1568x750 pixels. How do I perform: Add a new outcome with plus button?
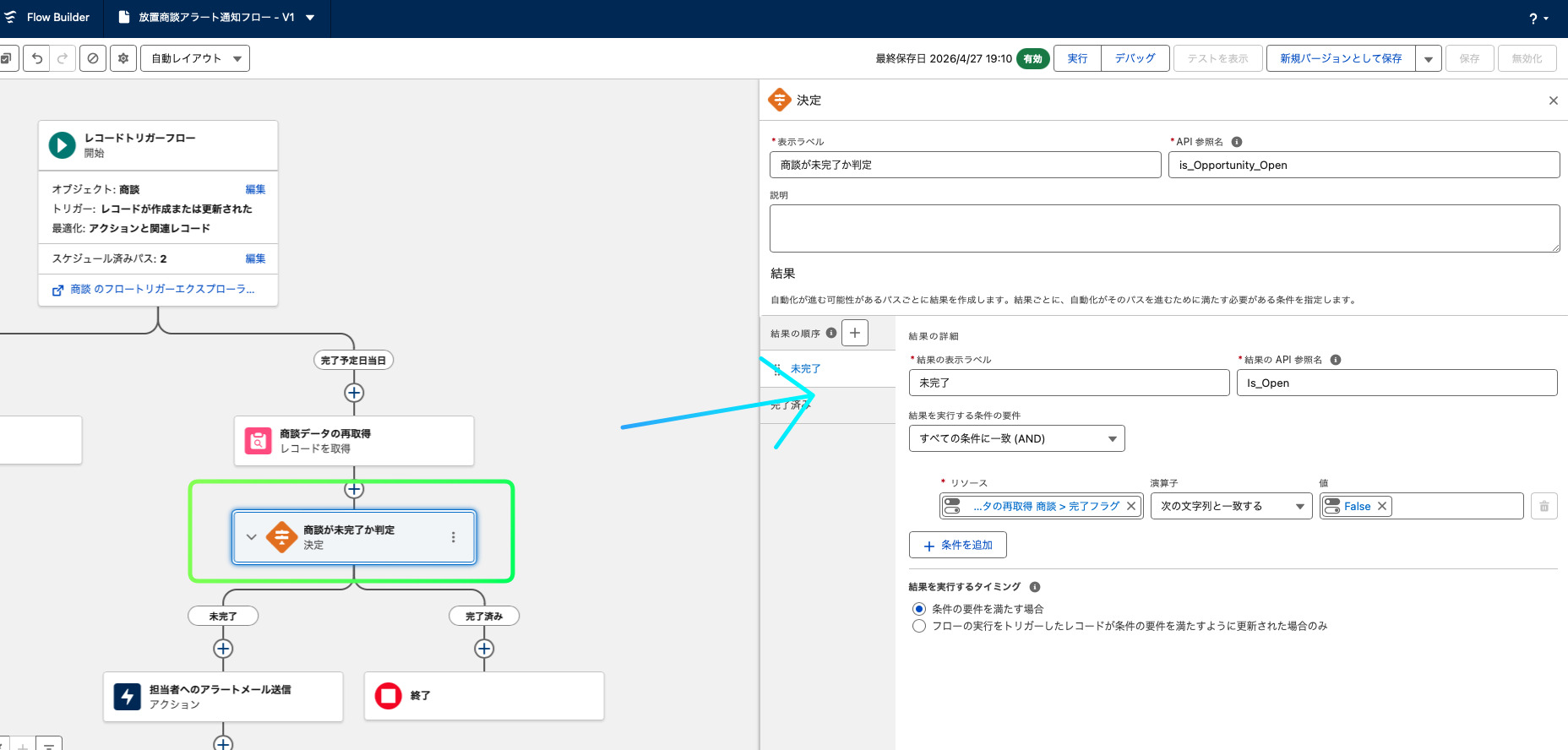(855, 333)
